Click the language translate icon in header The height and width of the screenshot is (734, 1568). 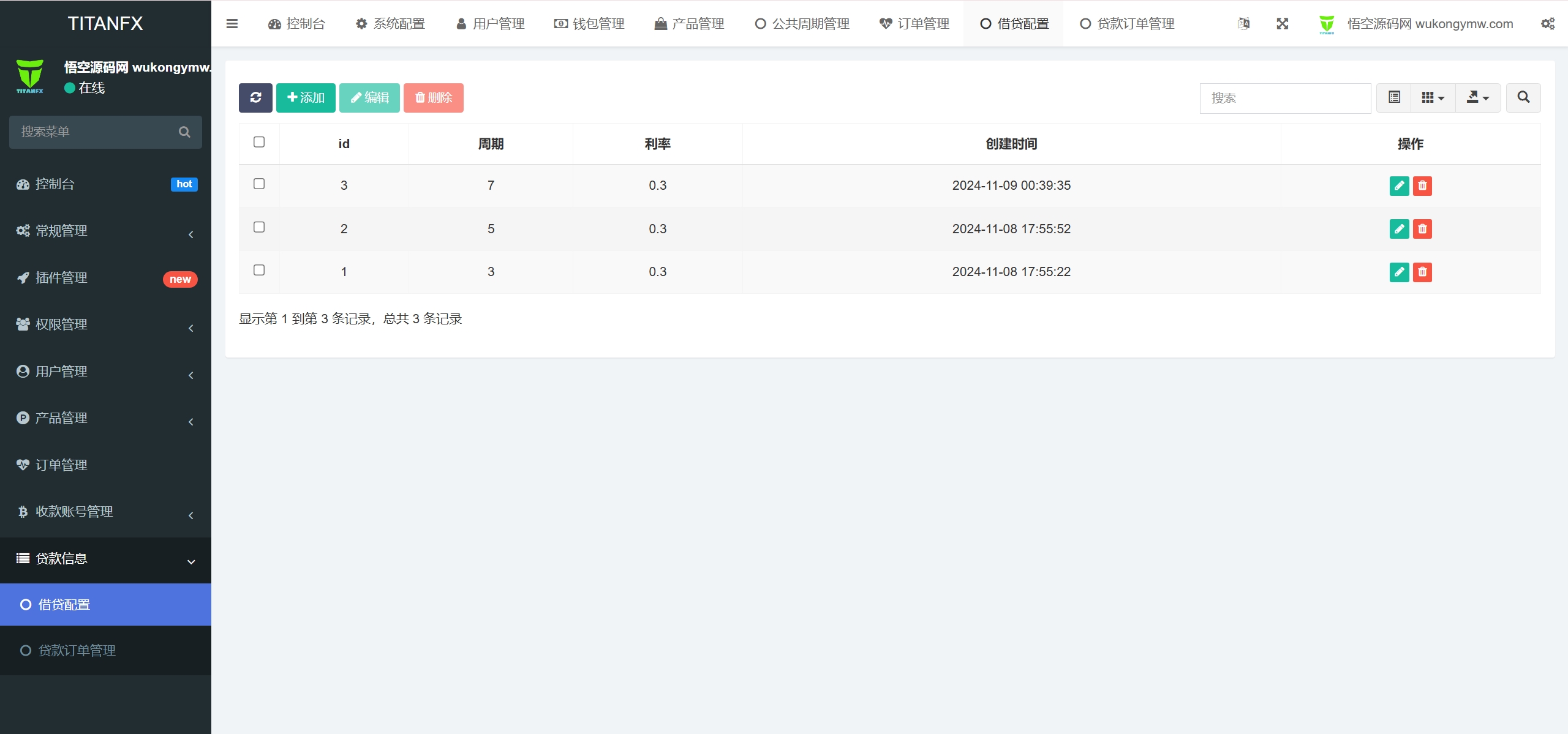click(1243, 24)
